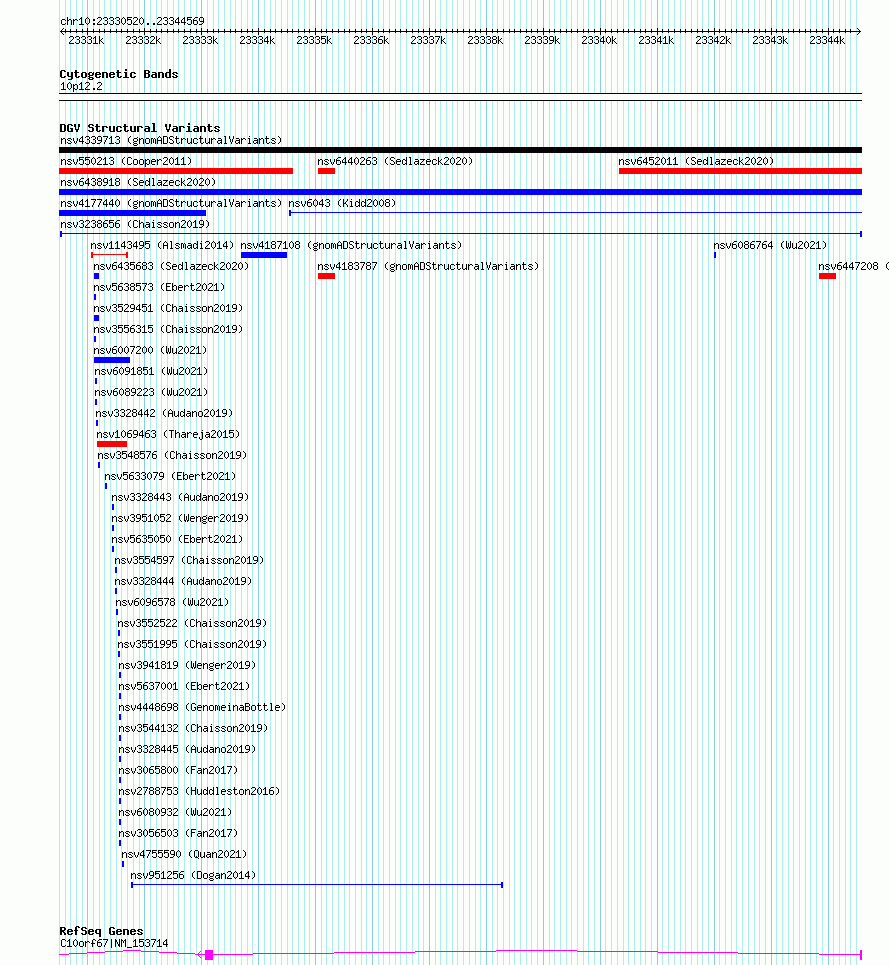Open nsv550213 (Cooper2011) variant label
The width and height of the screenshot is (890, 965).
(x=126, y=161)
